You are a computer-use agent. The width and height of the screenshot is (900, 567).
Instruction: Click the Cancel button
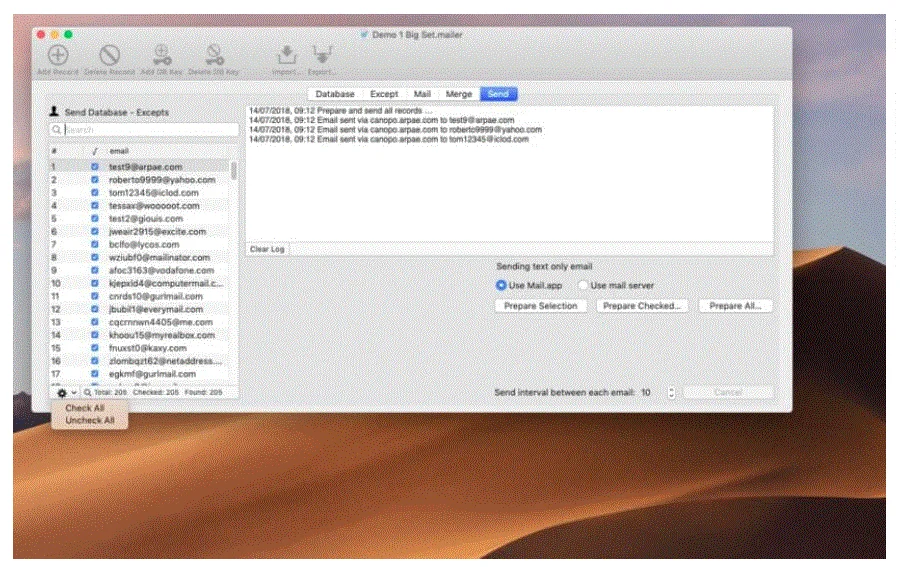click(x=728, y=393)
